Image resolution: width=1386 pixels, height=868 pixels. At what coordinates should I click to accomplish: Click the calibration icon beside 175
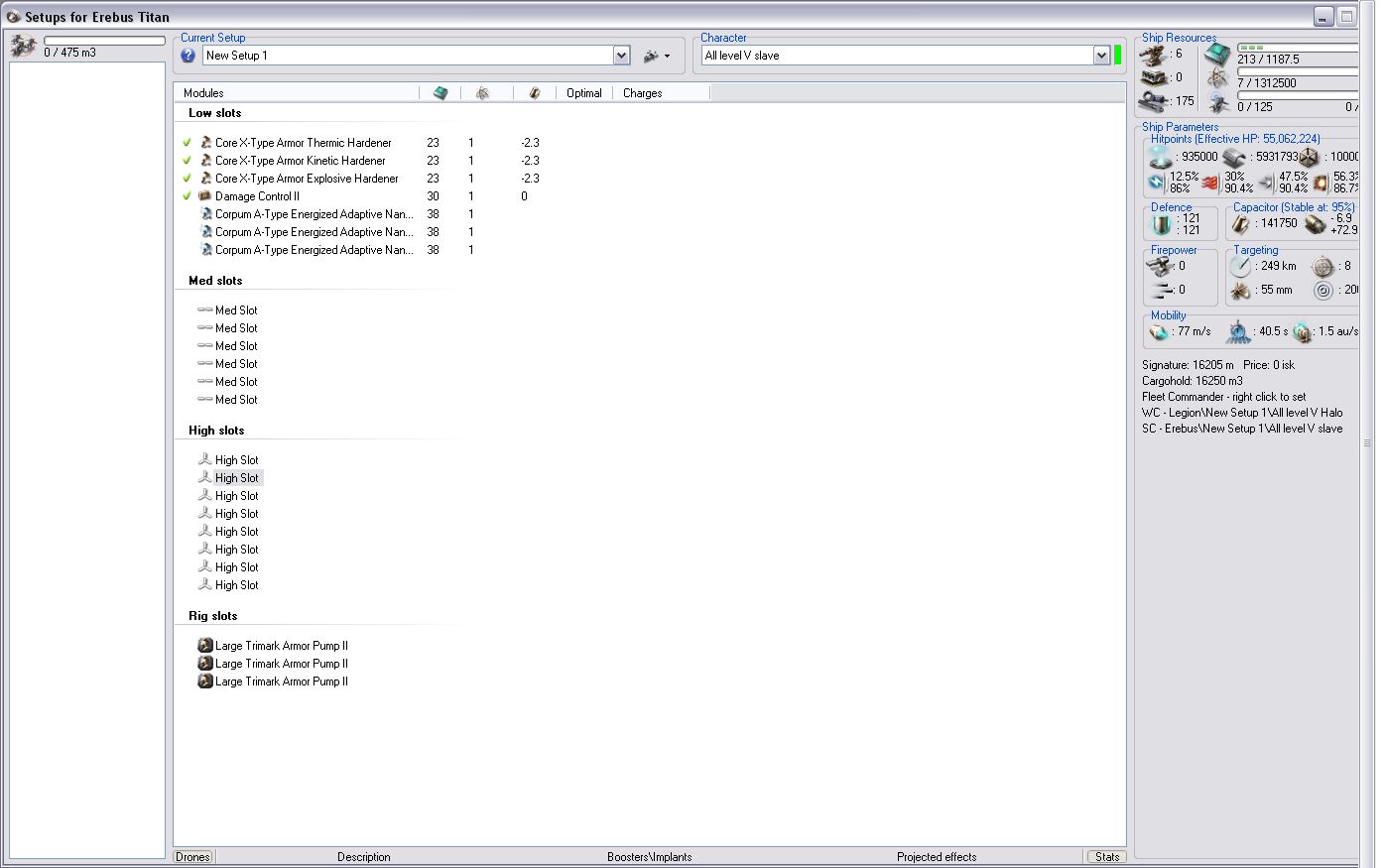(x=1154, y=101)
